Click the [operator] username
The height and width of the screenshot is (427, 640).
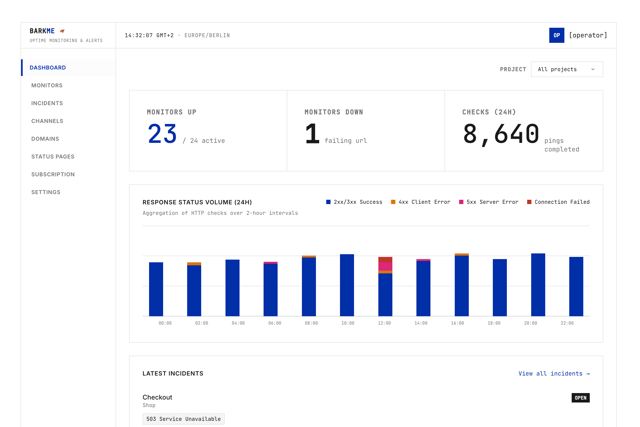[588, 35]
